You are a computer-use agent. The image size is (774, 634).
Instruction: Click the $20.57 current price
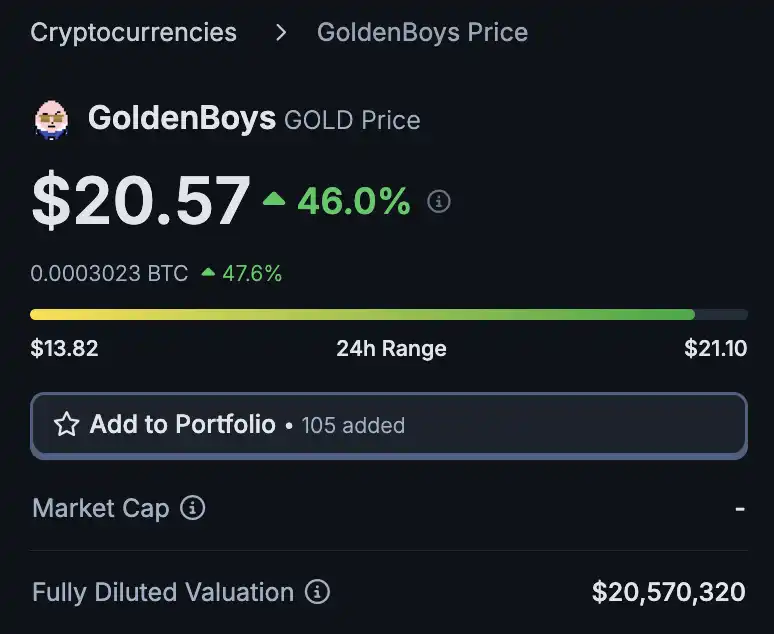(141, 200)
